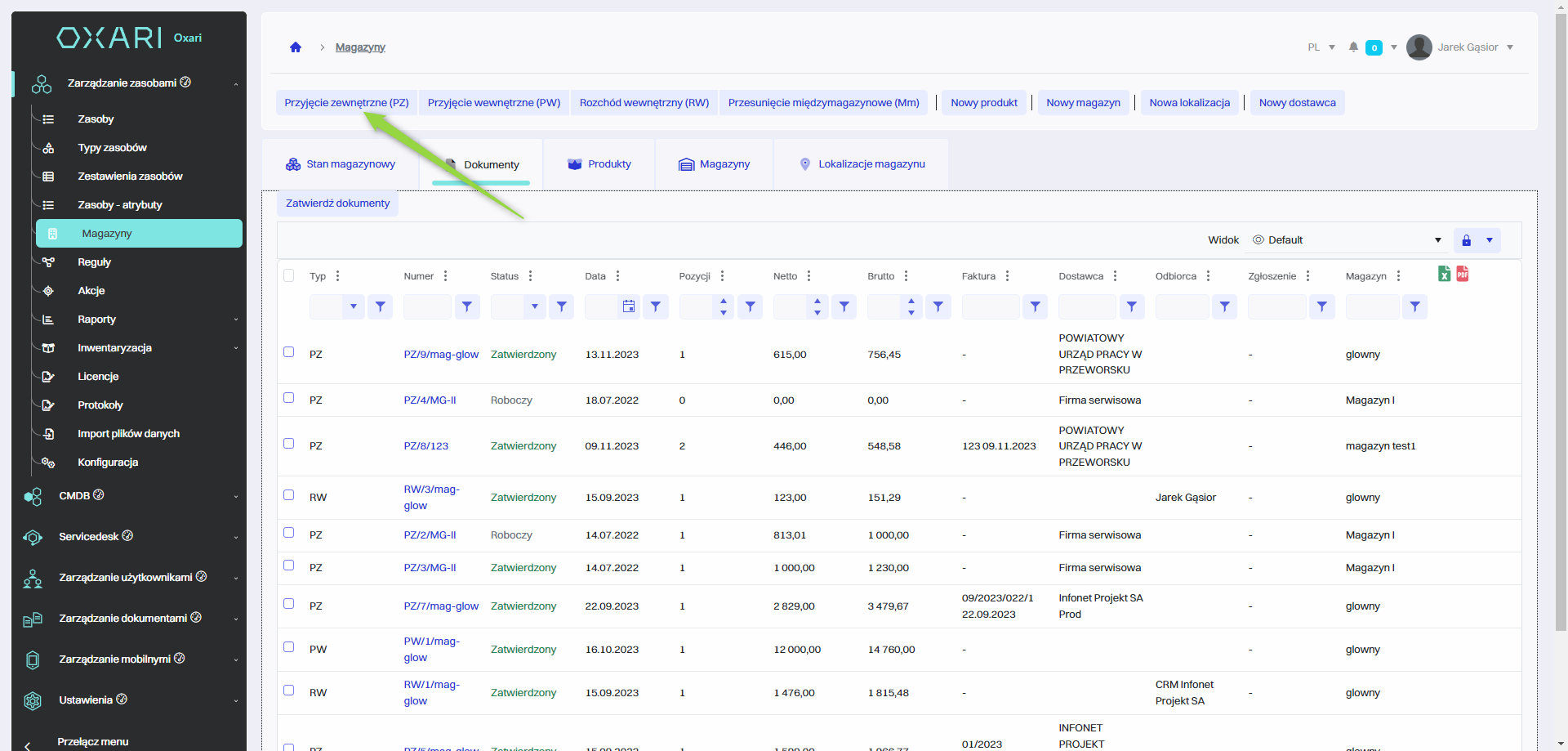Switch to the Produkty tab
This screenshot has height=751, width=1568.
click(x=599, y=164)
